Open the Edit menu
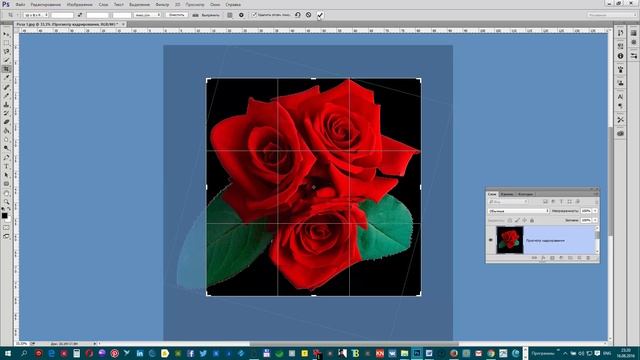This screenshot has width=640, height=360. (x=46, y=4)
